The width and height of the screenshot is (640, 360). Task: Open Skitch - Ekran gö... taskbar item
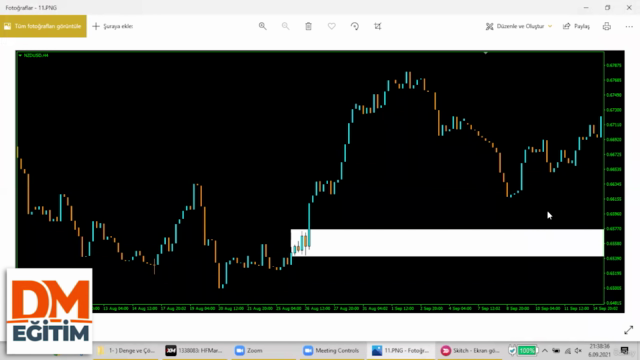coord(470,351)
